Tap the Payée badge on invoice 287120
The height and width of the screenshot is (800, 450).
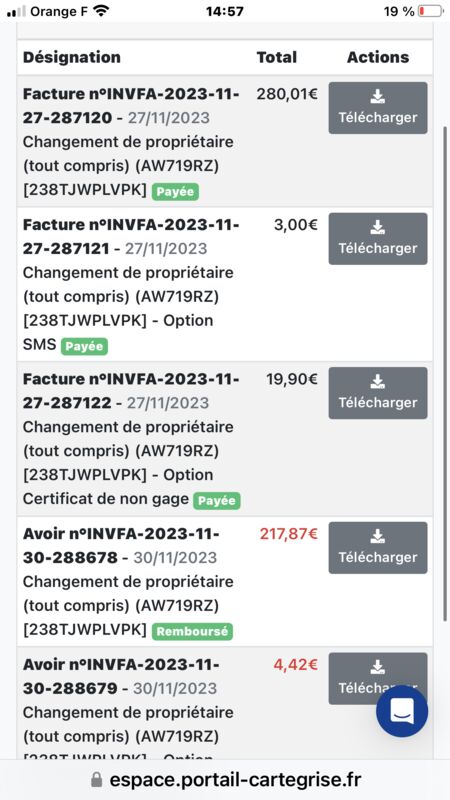pos(175,192)
